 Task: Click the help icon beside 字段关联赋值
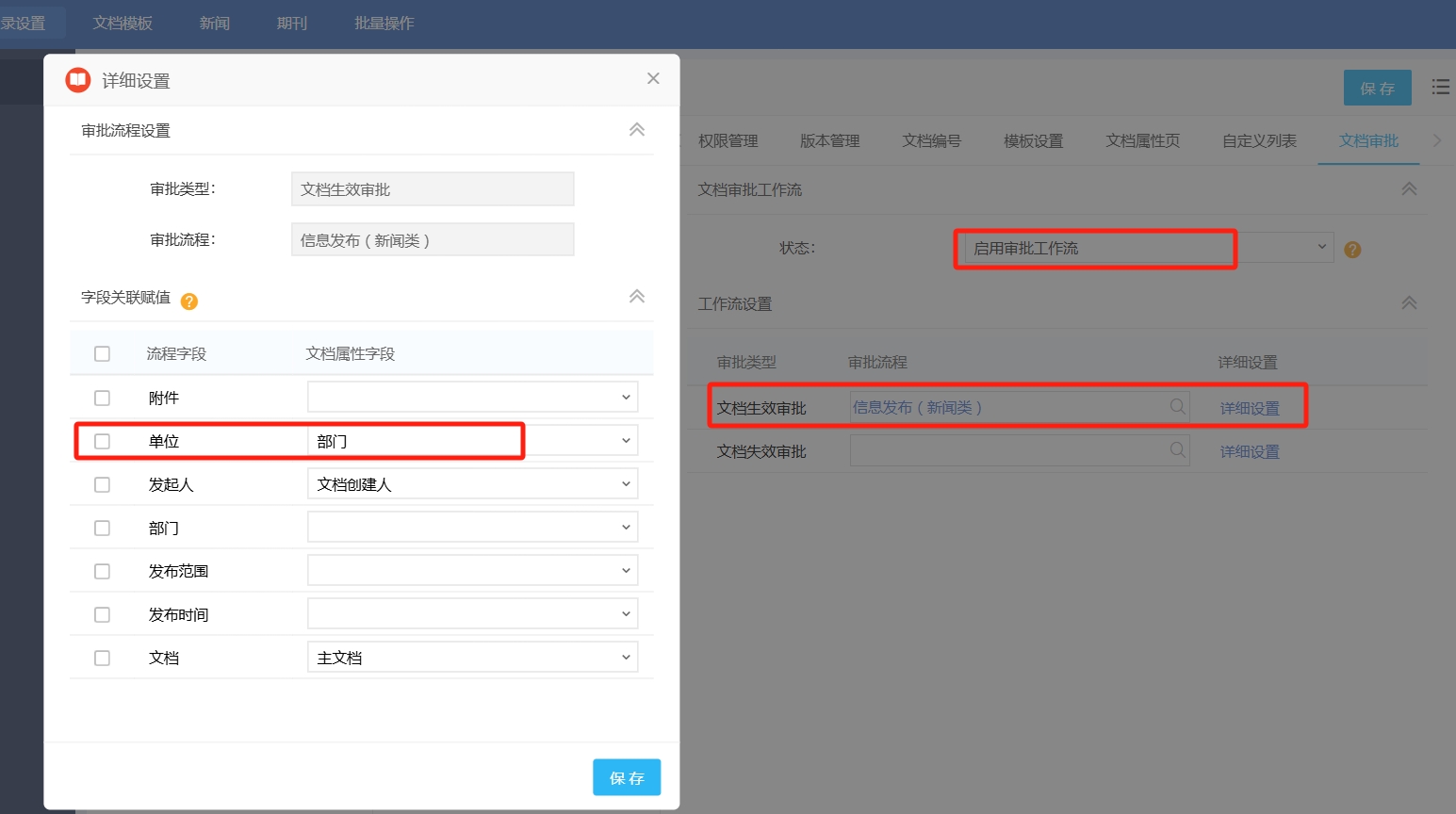(x=189, y=301)
